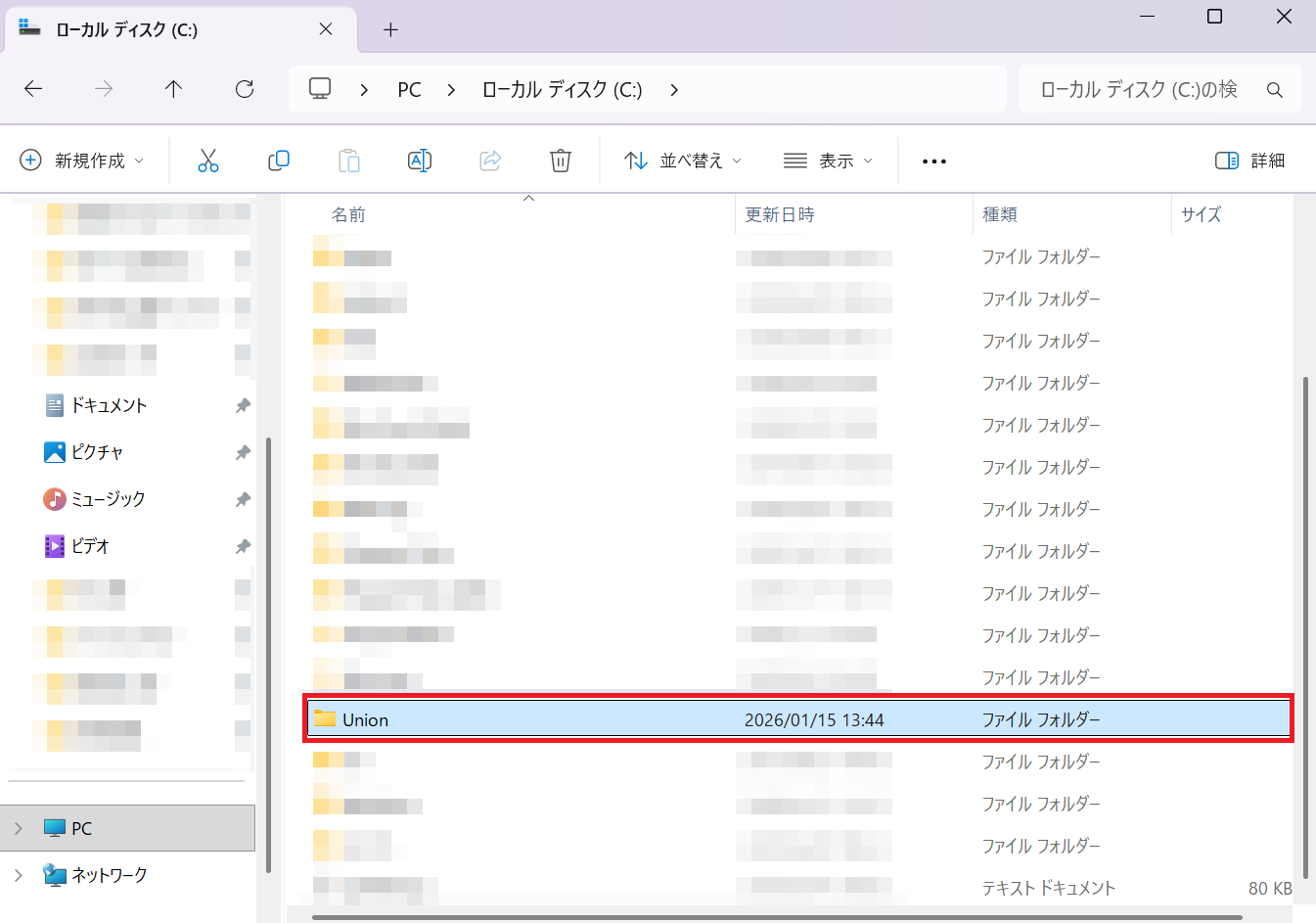Click the Delete trash can icon
The height and width of the screenshot is (923, 1316).
pos(560,161)
